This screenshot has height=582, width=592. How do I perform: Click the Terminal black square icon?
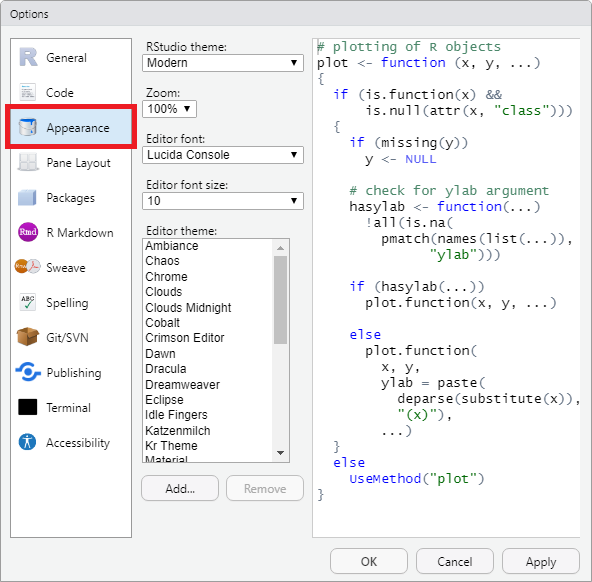(x=28, y=407)
